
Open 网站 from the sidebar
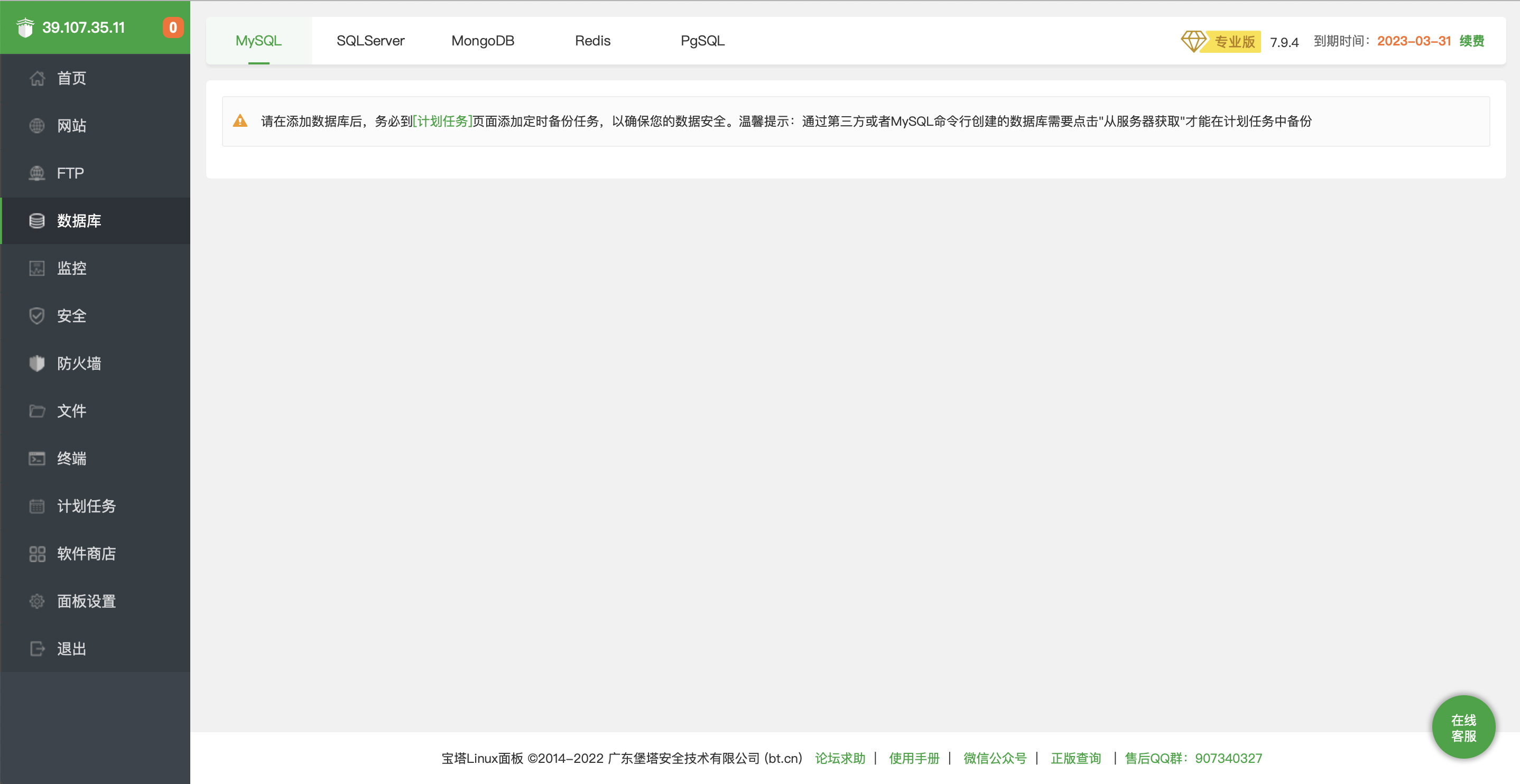pos(71,126)
